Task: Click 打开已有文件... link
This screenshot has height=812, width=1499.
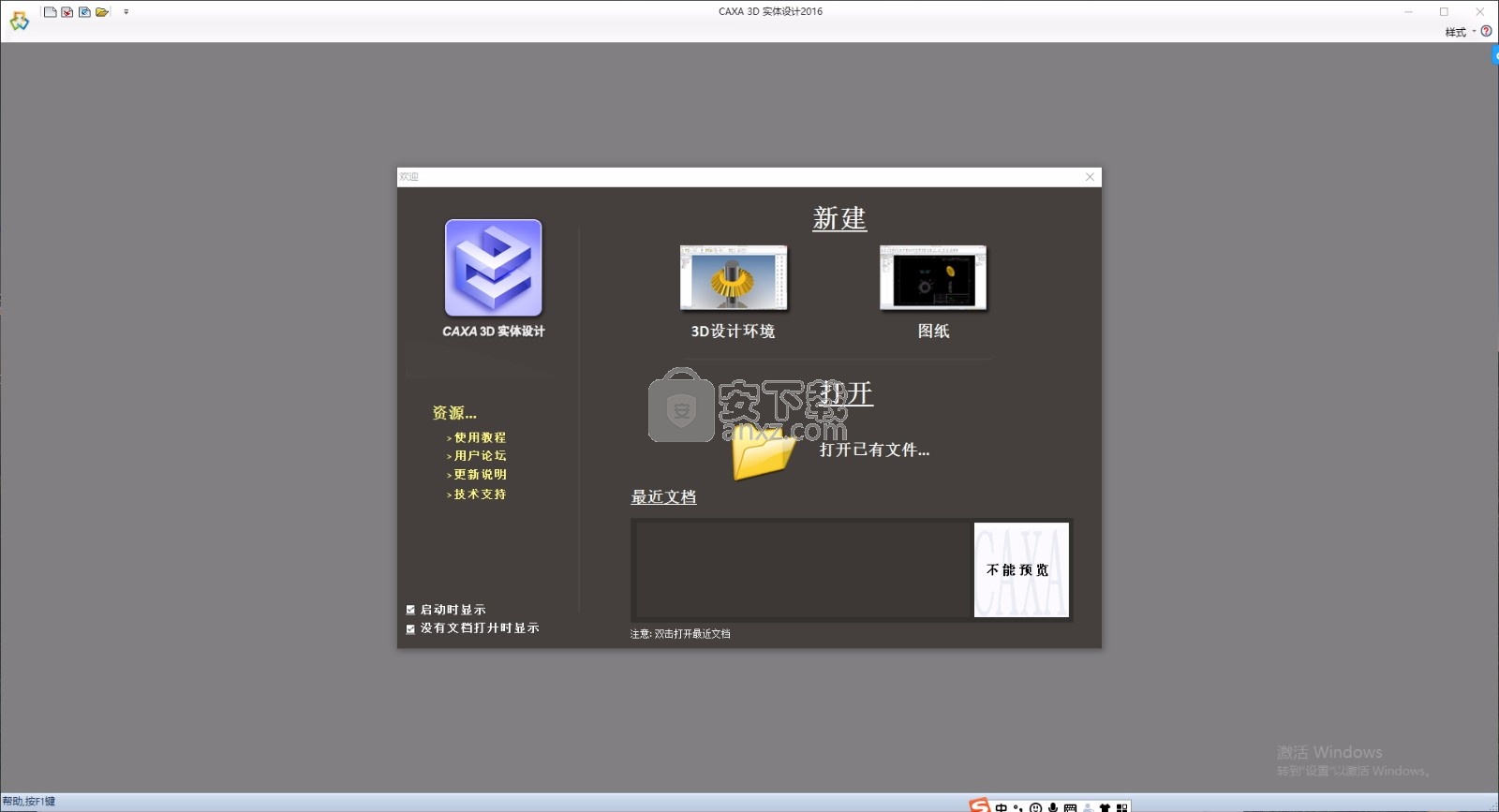Action: [x=874, y=450]
